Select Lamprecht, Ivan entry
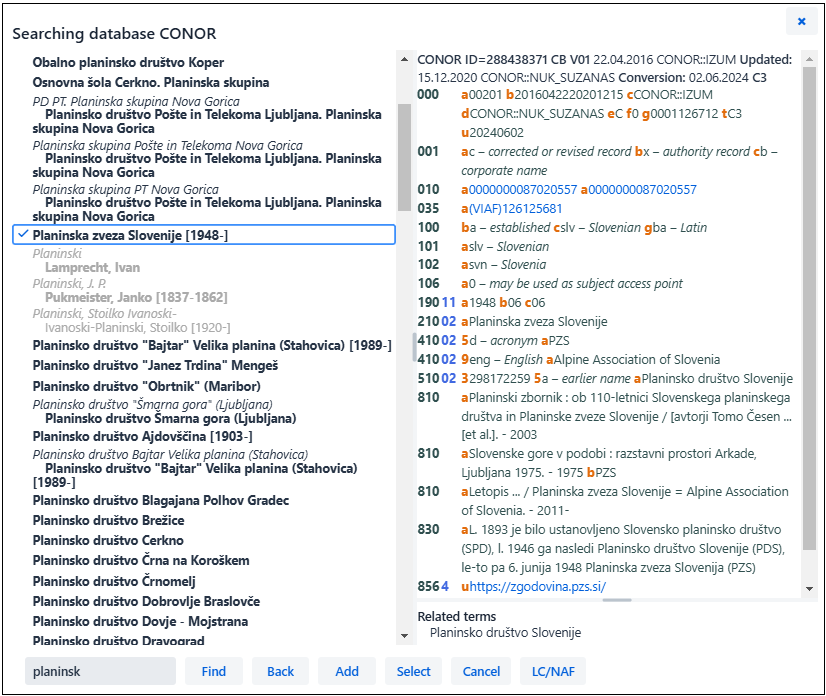The width and height of the screenshot is (826, 696). [93, 268]
